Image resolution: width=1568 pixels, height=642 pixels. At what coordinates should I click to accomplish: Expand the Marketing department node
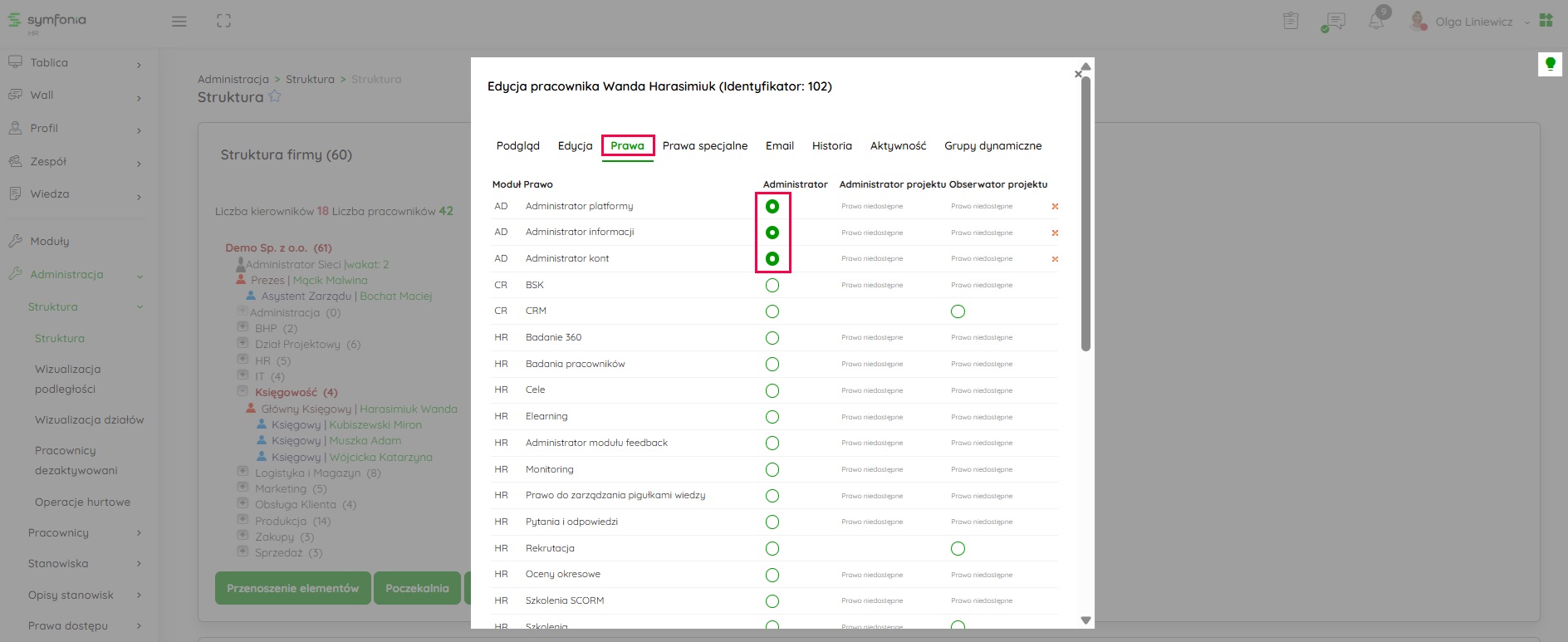243,487
